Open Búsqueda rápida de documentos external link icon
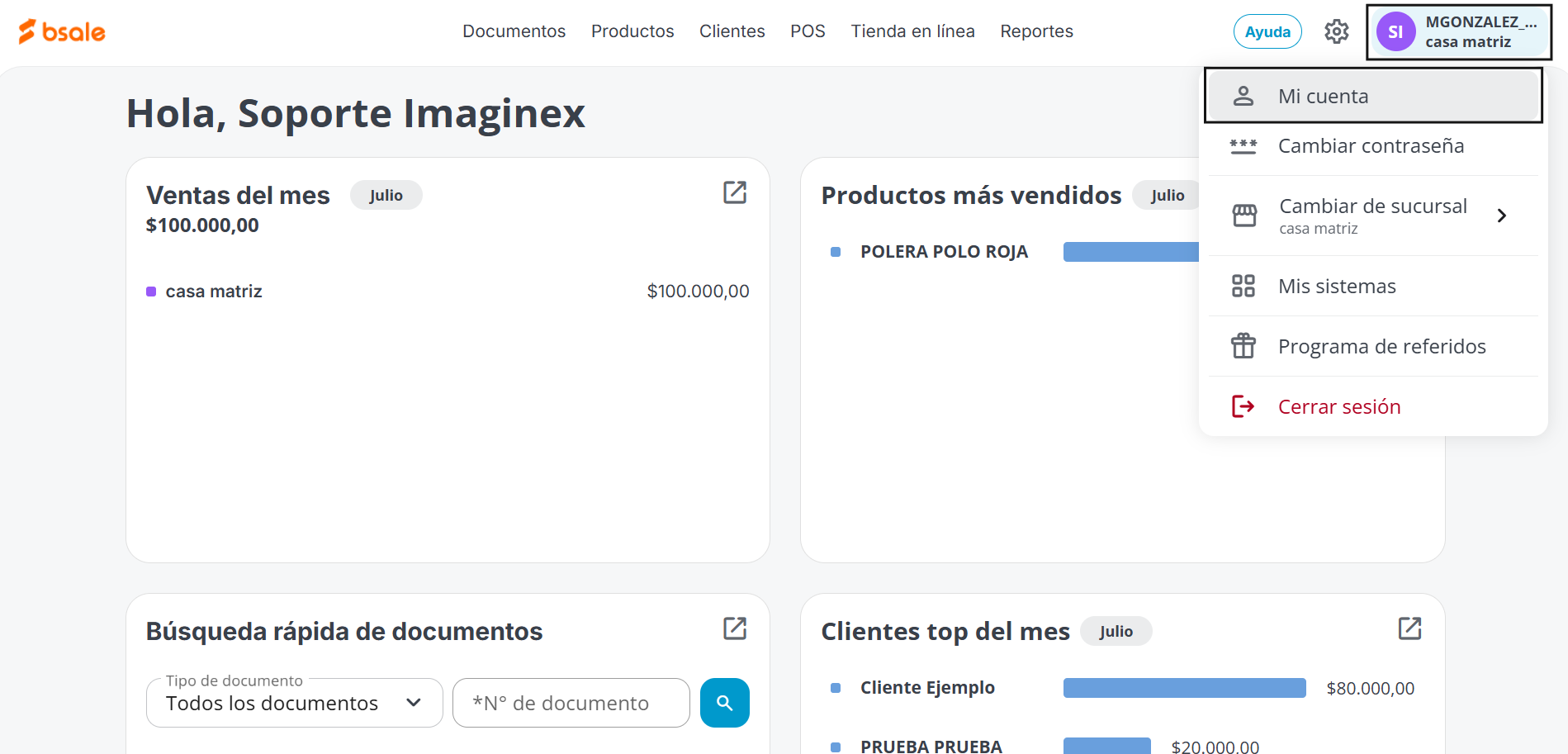Viewport: 1568px width, 754px height. click(x=735, y=628)
